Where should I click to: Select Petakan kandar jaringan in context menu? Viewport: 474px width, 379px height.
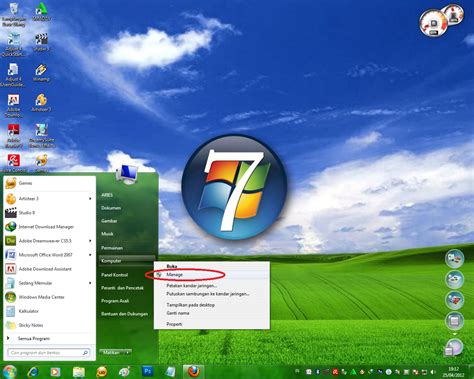(212, 286)
